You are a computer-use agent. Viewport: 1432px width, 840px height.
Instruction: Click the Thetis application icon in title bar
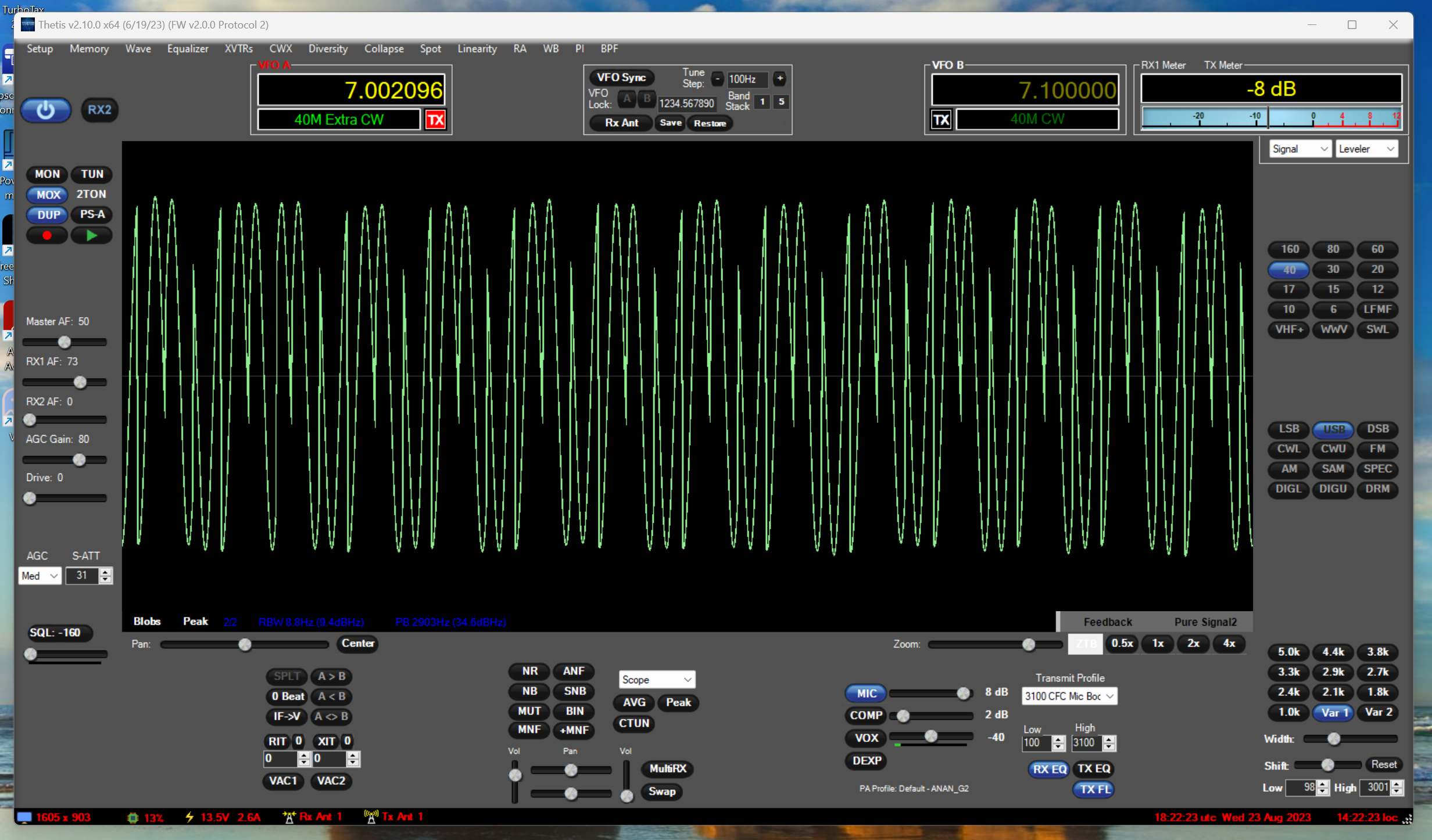(x=27, y=25)
